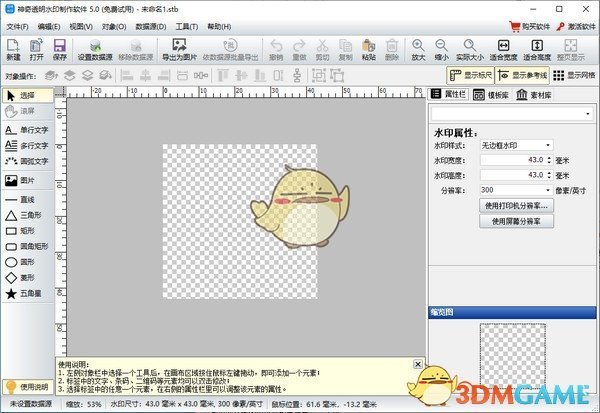Viewport: 600px width, 413px height.
Task: Click the 购买软件 shopping cart icon
Action: point(515,26)
